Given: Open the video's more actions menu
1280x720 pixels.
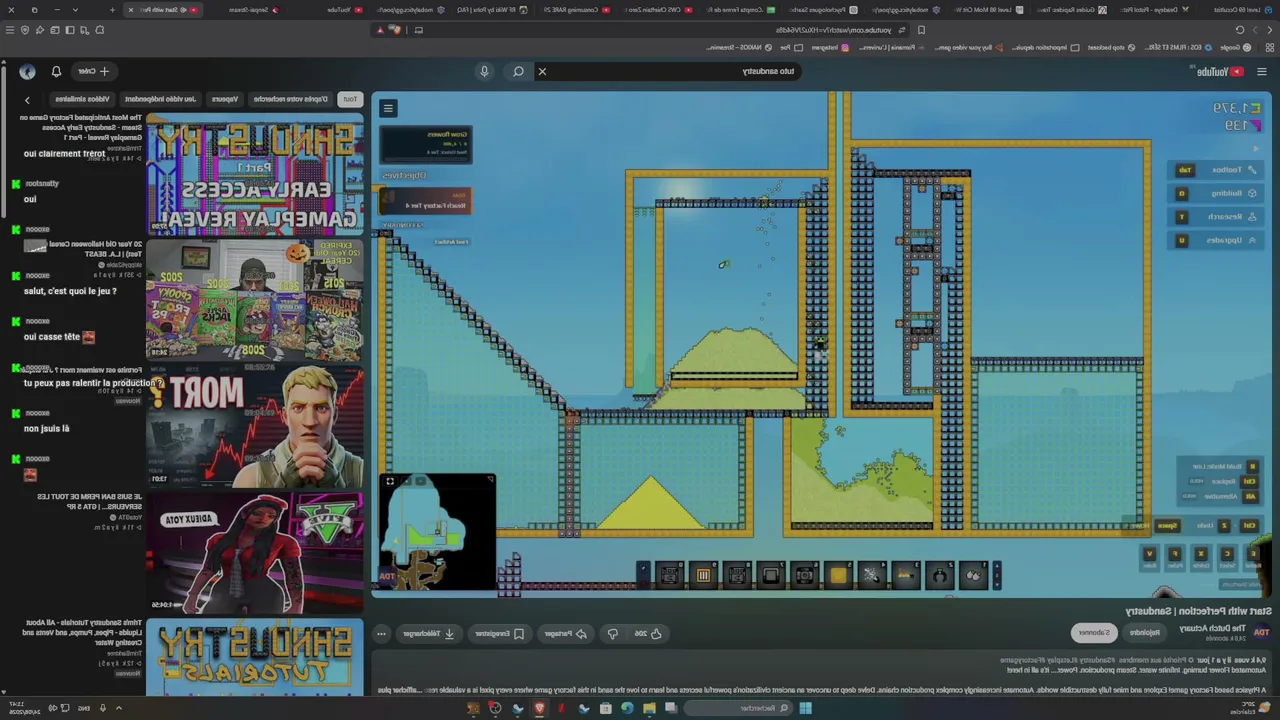Looking at the screenshot, I should 381,633.
